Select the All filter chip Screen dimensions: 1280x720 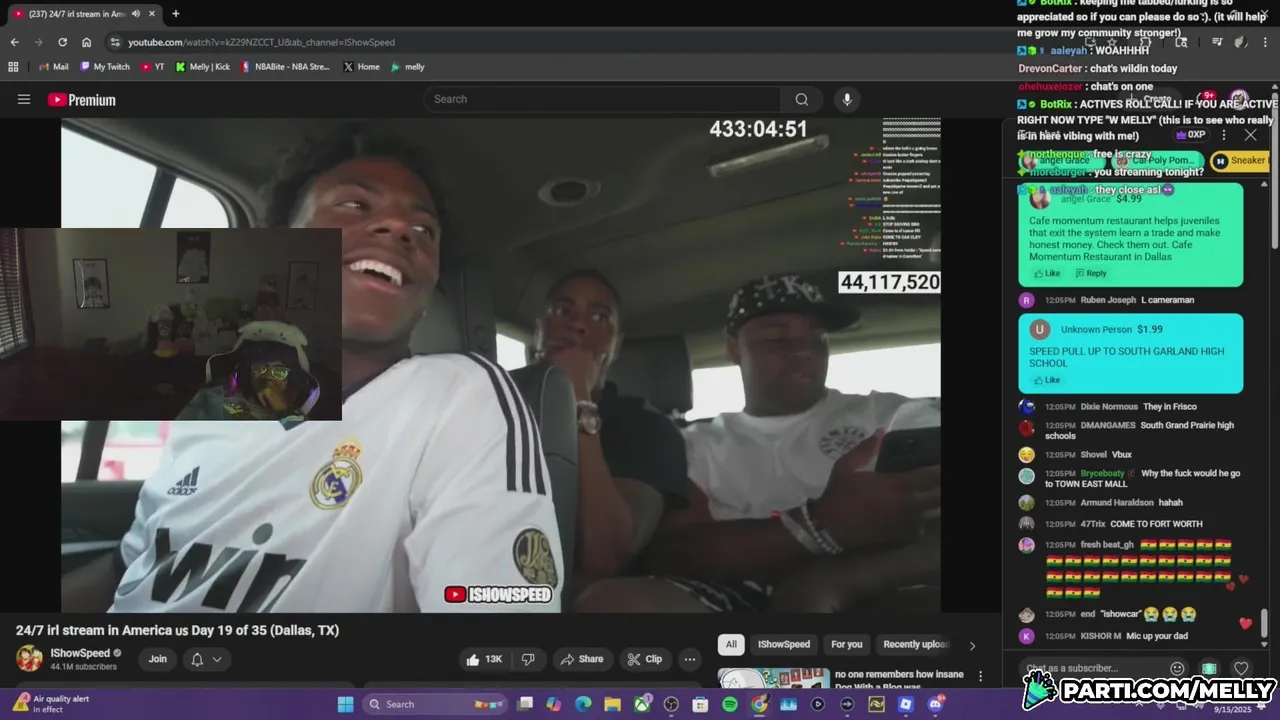click(x=731, y=644)
